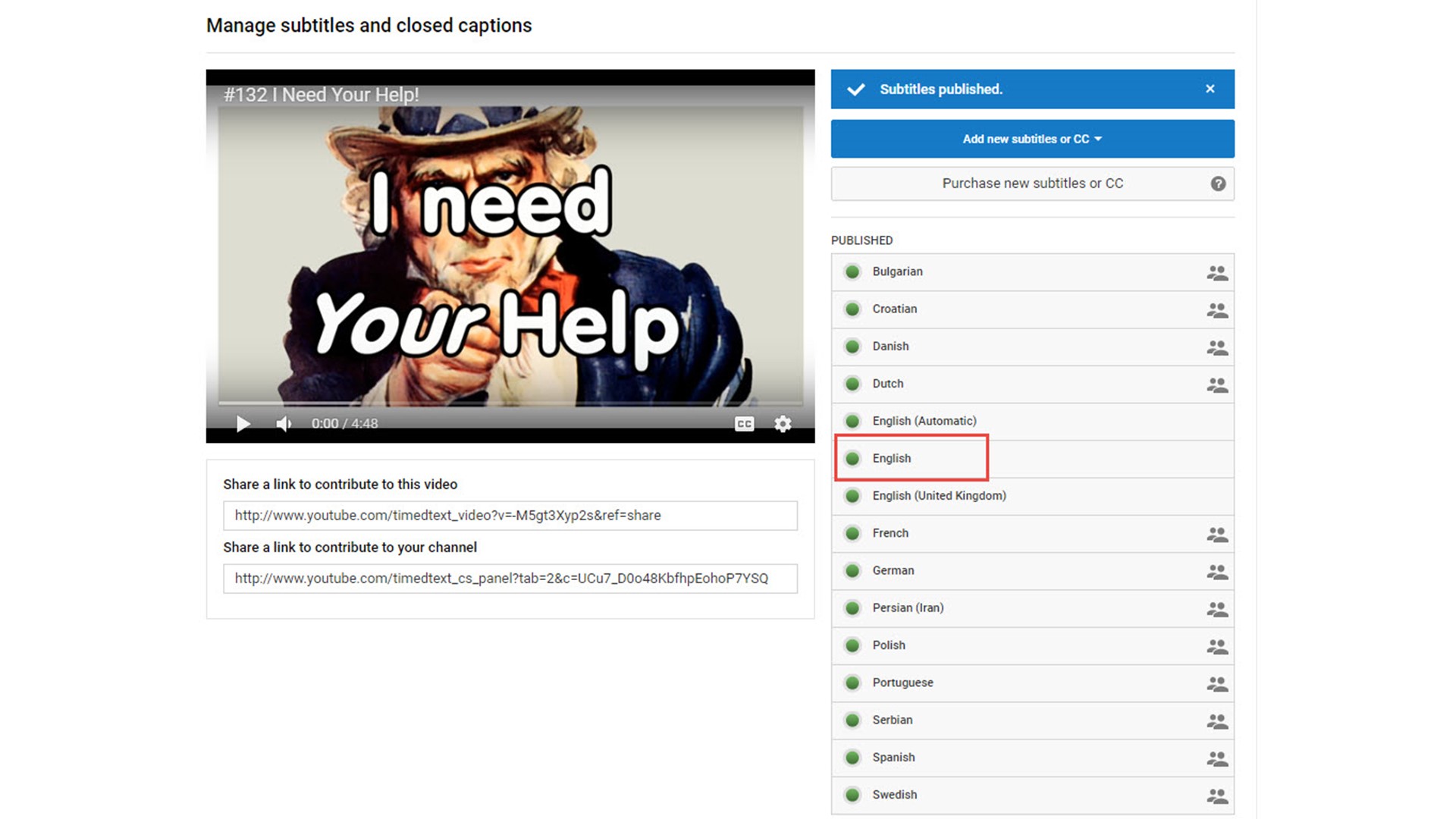Open the English subtitles track
1456x819 pixels.
click(1032, 459)
